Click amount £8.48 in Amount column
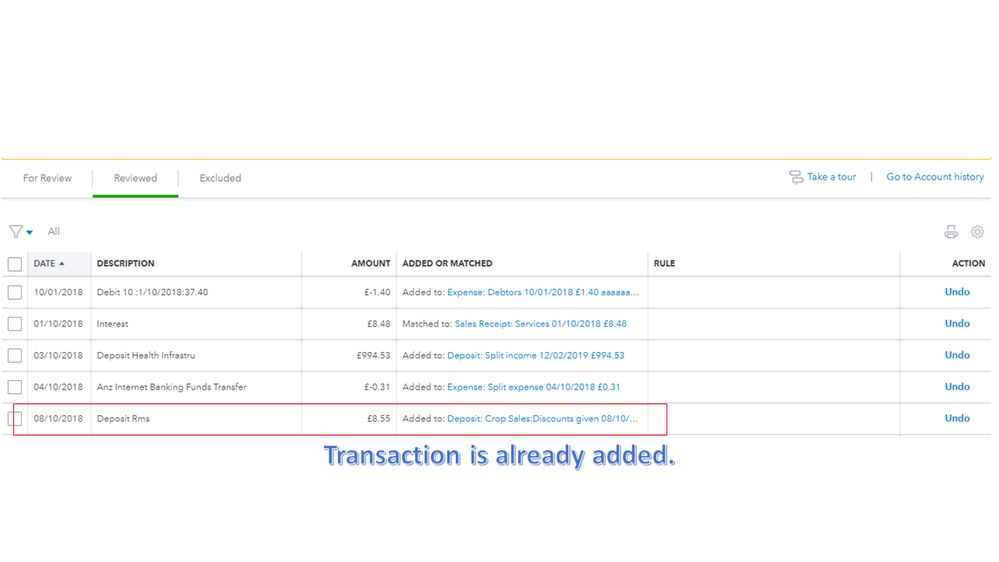The image size is (999, 562). click(x=378, y=324)
